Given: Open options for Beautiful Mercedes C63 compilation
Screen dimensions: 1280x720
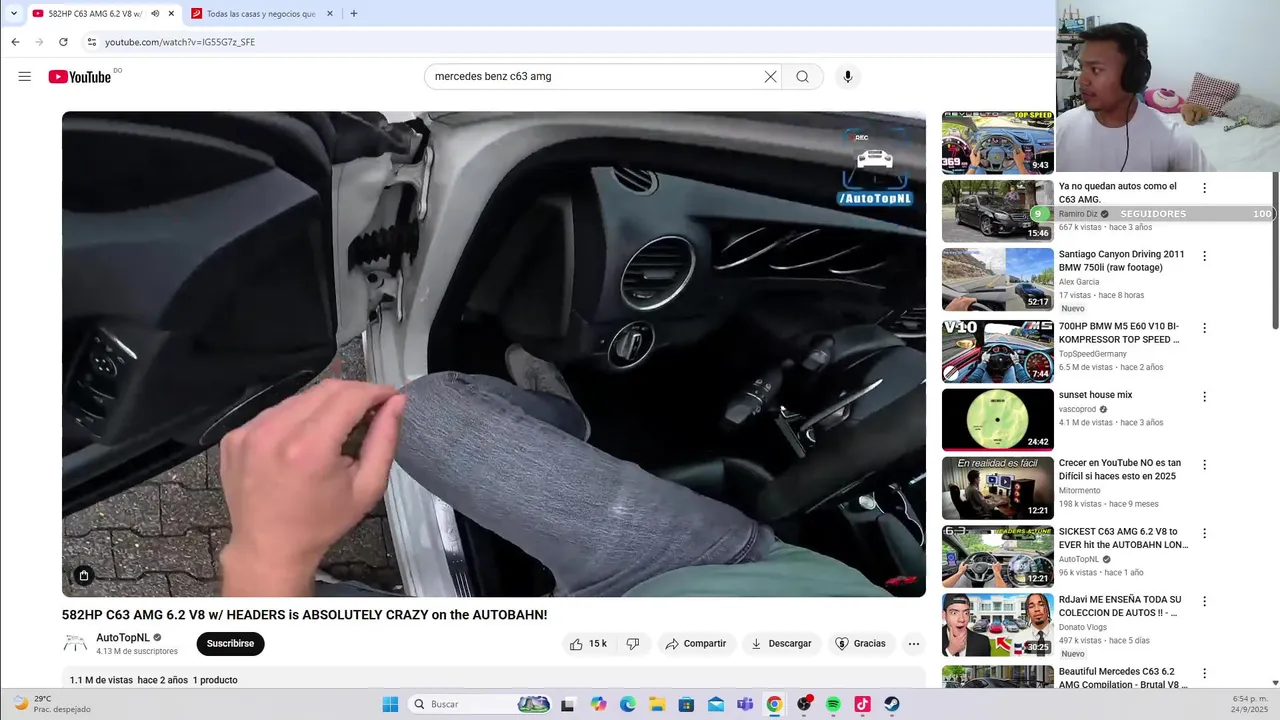Looking at the screenshot, I should 1204,674.
